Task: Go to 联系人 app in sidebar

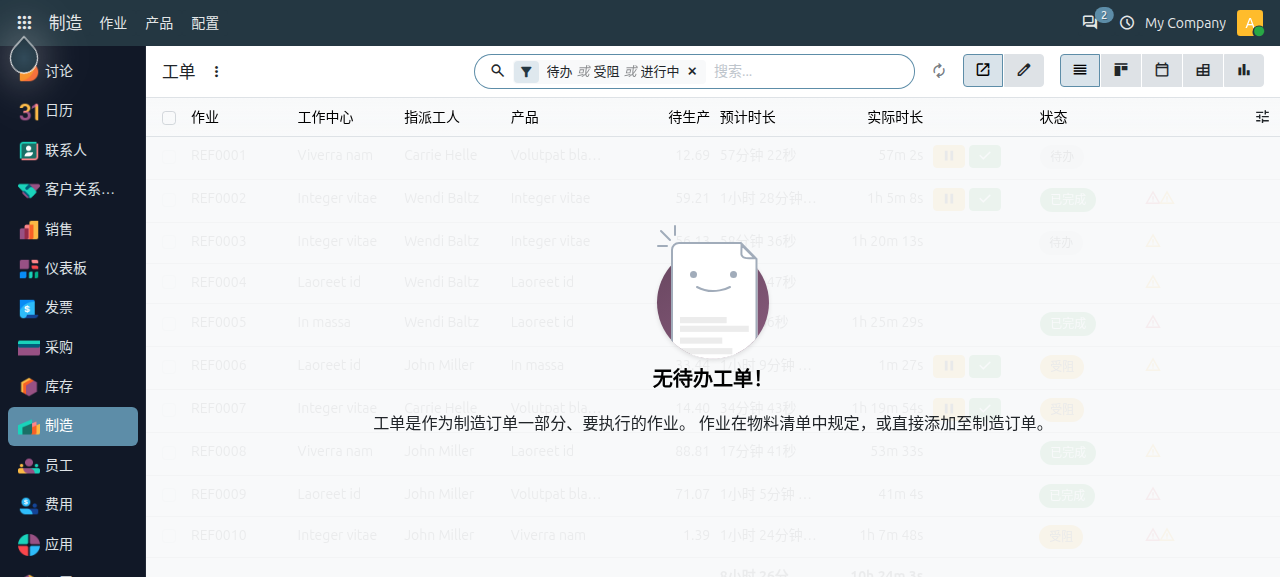Action: tap(73, 150)
